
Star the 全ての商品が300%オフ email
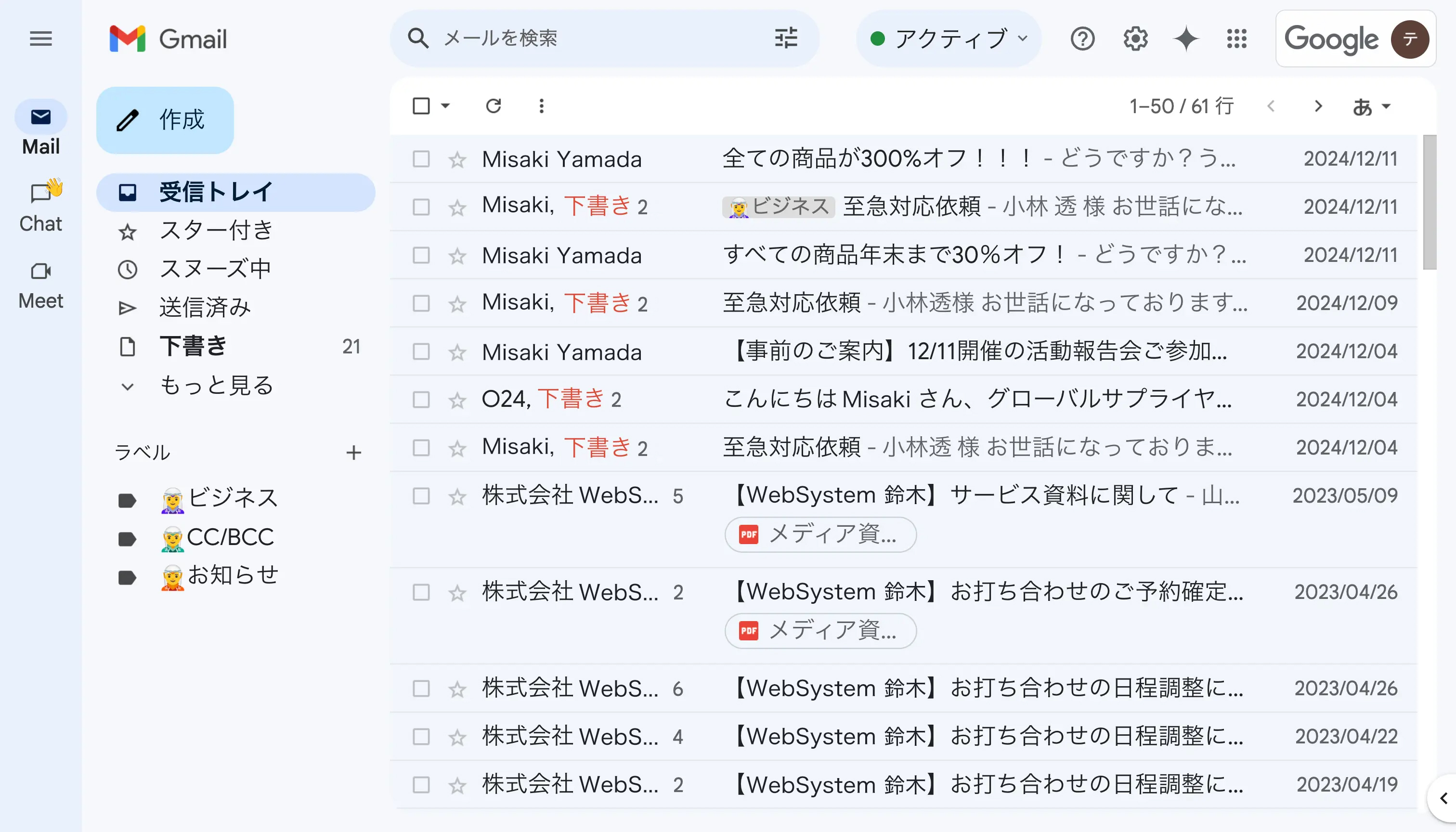tap(457, 159)
